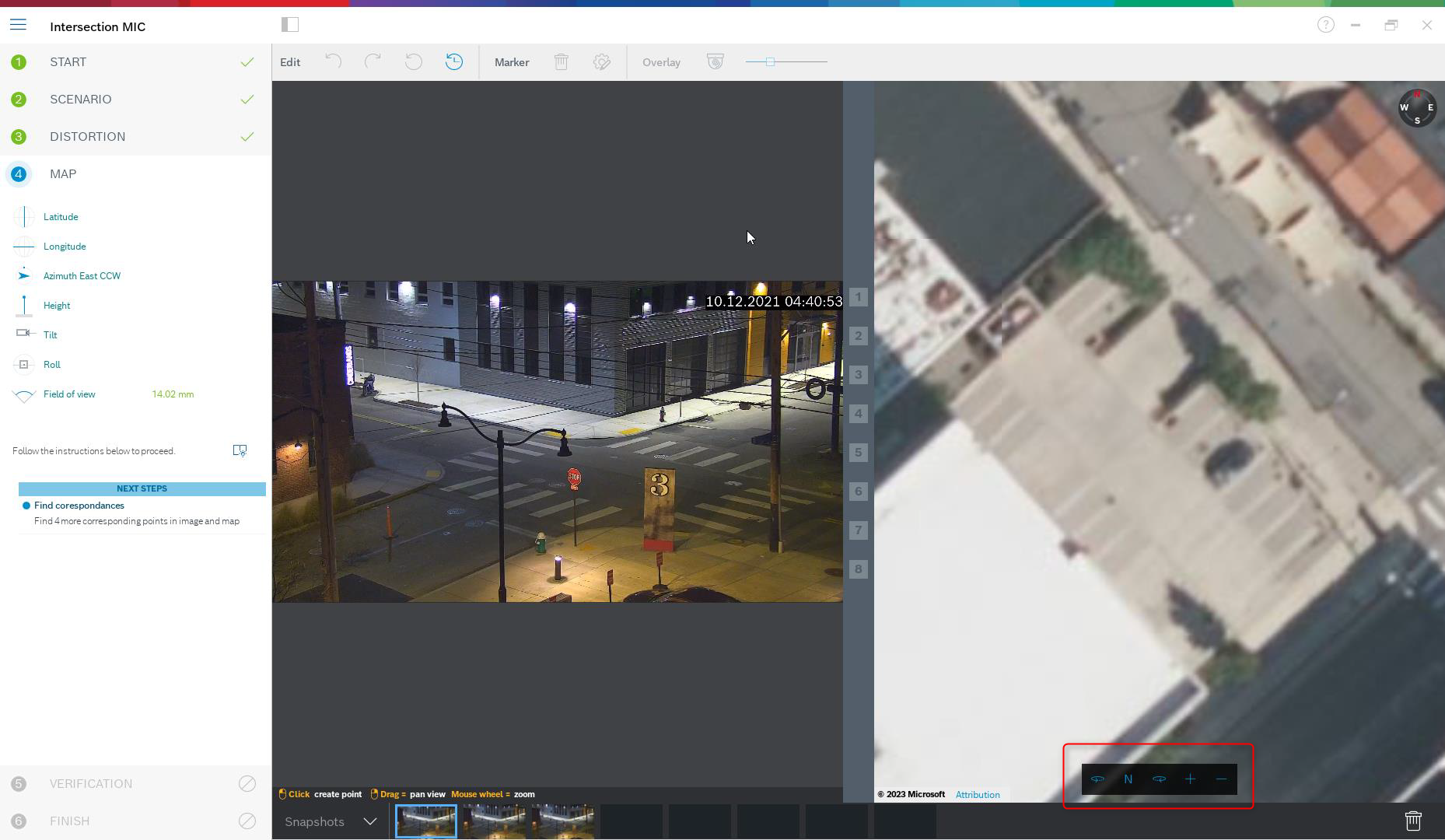
Task: Reset map orientation with N button
Action: (x=1128, y=779)
